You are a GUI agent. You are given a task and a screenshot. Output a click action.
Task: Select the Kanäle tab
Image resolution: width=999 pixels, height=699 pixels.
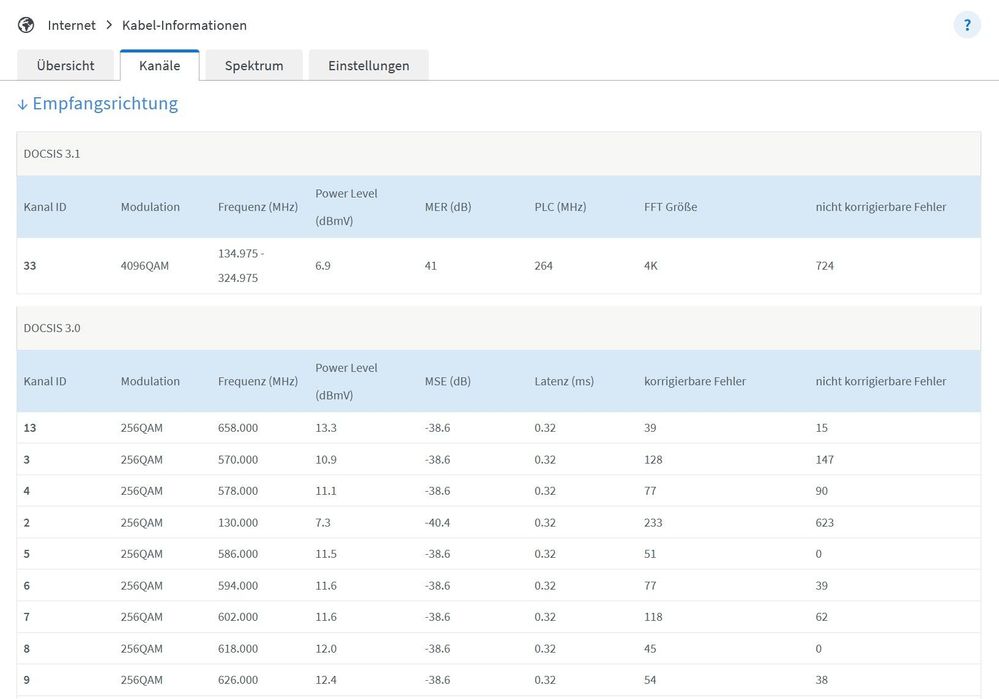[159, 64]
